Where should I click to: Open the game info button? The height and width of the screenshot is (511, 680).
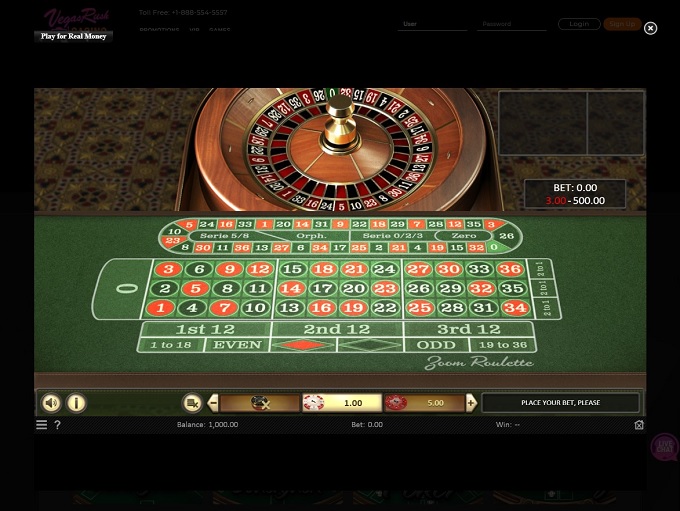(76, 403)
